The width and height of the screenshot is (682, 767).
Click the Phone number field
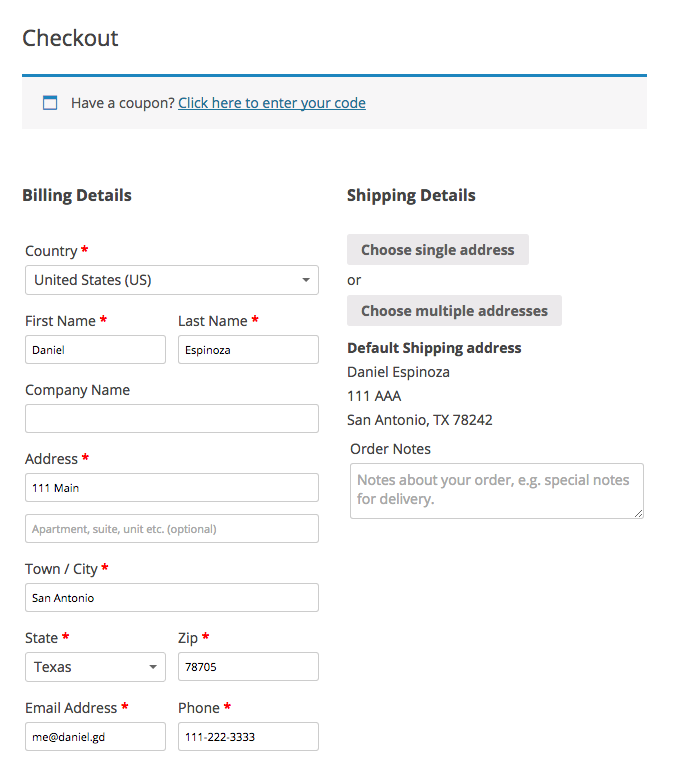248,737
